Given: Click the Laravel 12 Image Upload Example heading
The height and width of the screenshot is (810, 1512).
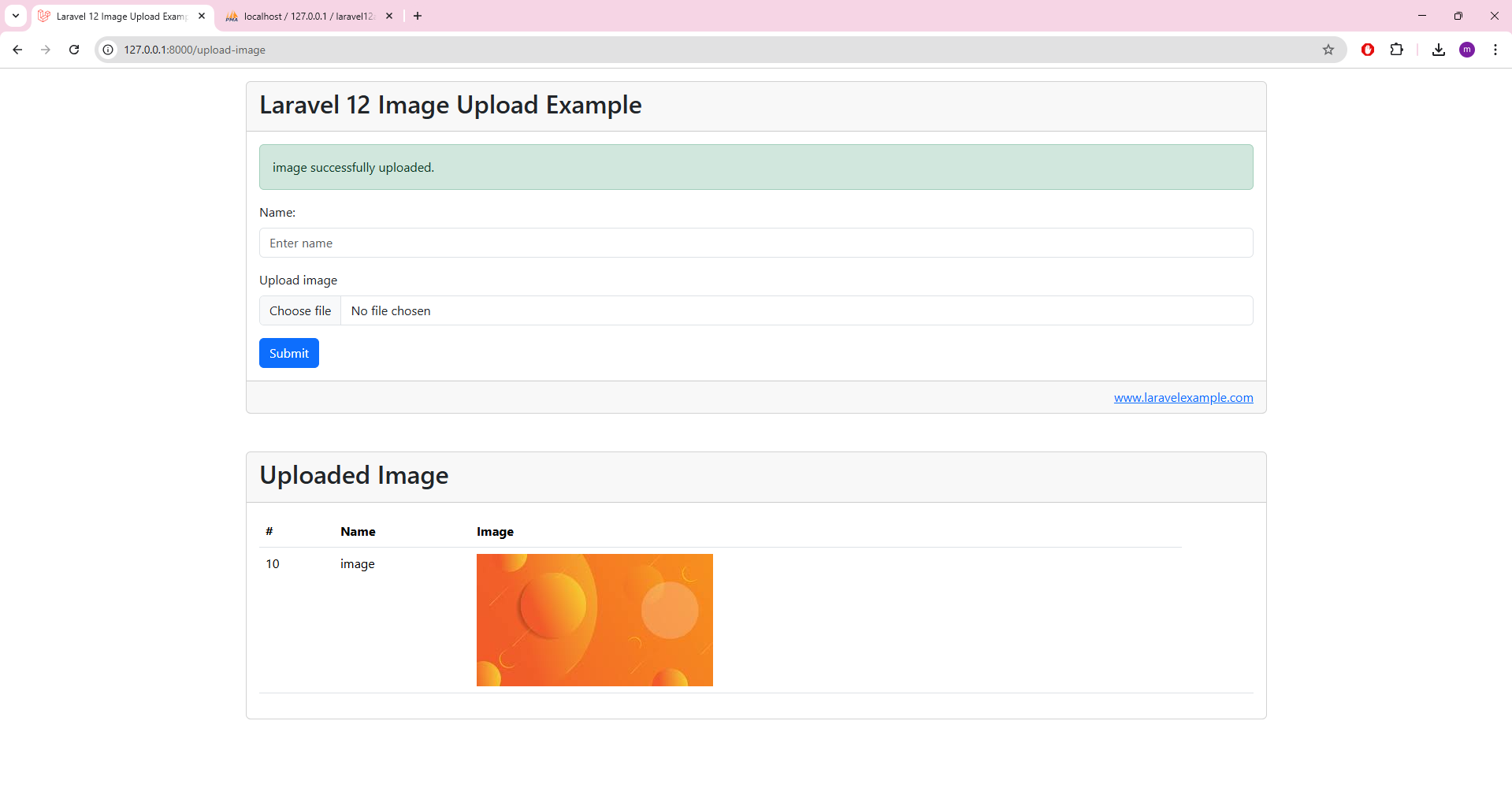Looking at the screenshot, I should 451,105.
